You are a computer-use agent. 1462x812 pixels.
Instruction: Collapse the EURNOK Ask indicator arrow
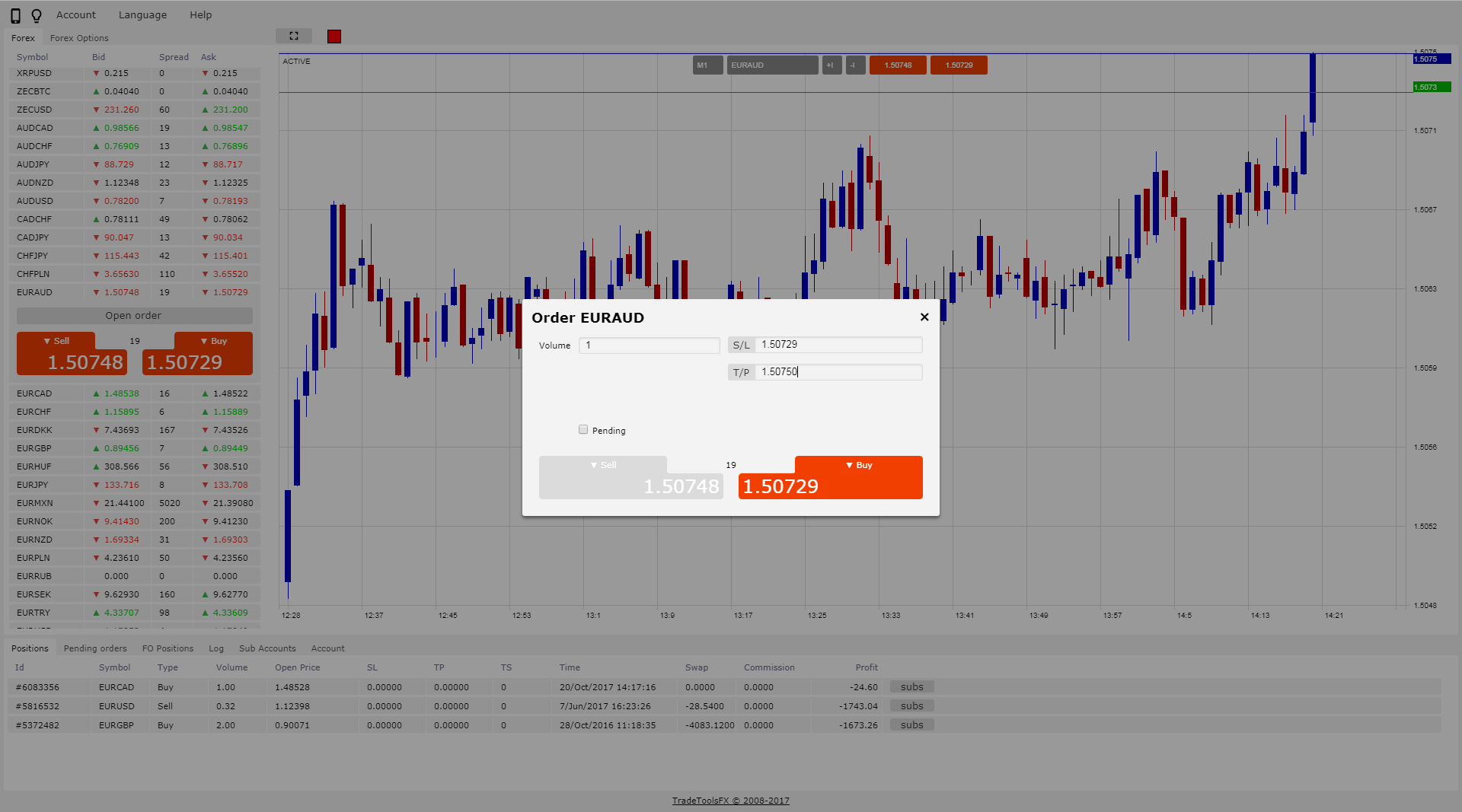(x=205, y=521)
